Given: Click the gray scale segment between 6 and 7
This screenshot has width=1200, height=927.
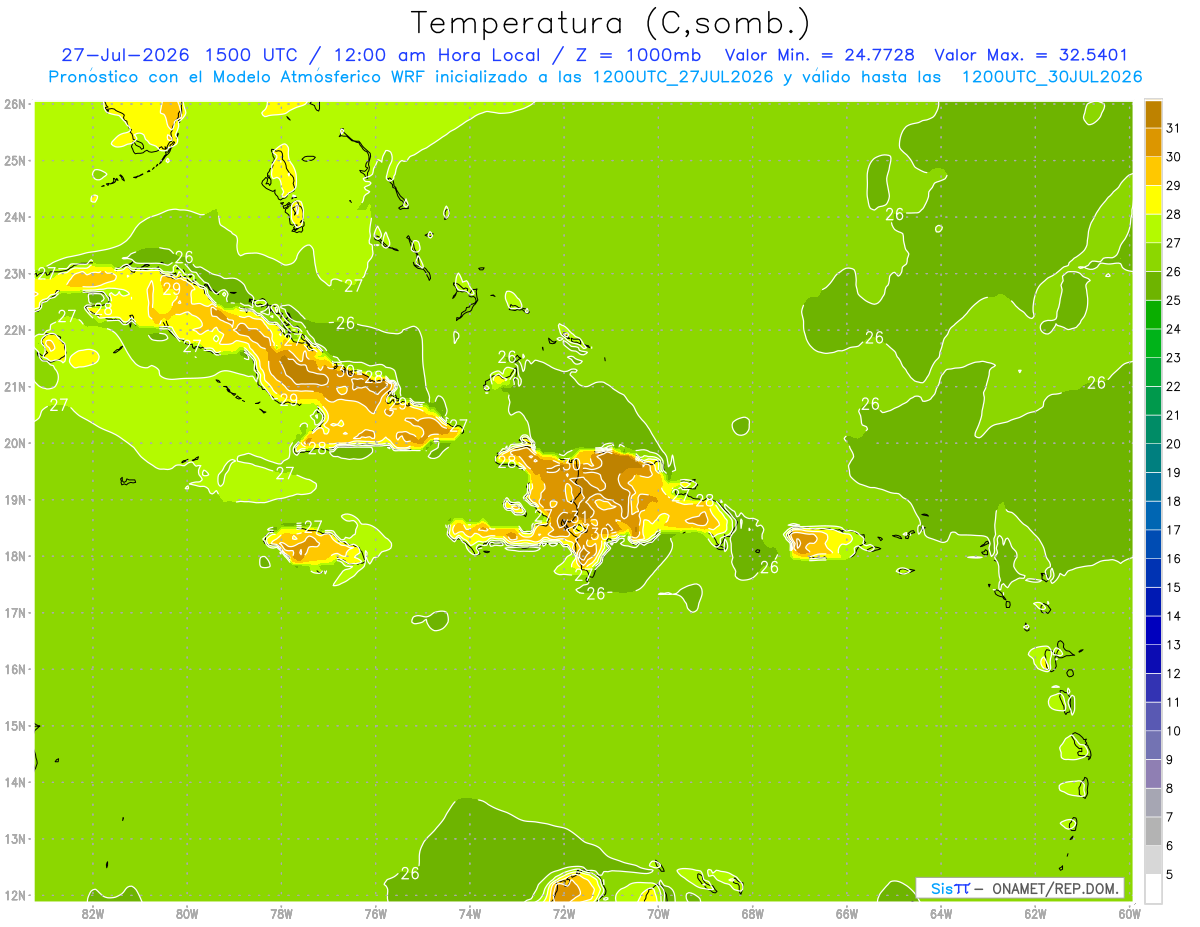Looking at the screenshot, I should coord(1153,831).
